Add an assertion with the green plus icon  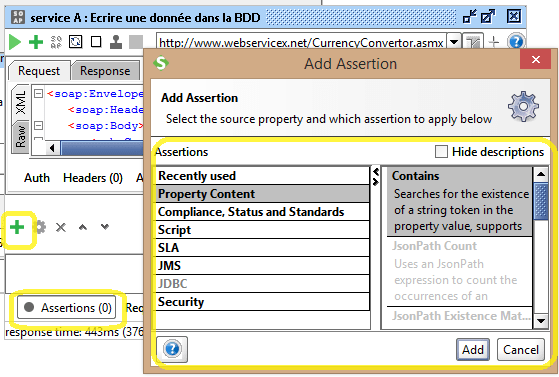tap(17, 227)
